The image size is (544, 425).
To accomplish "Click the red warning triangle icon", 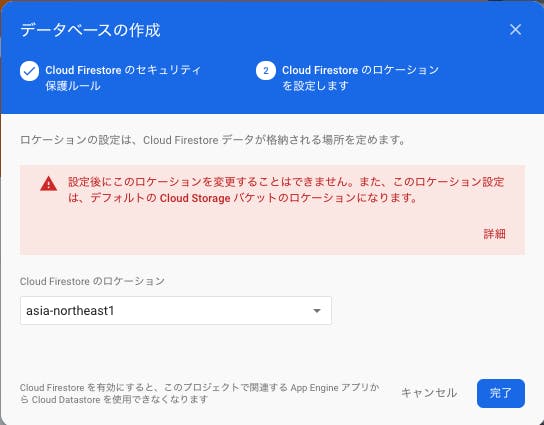I will (x=49, y=184).
